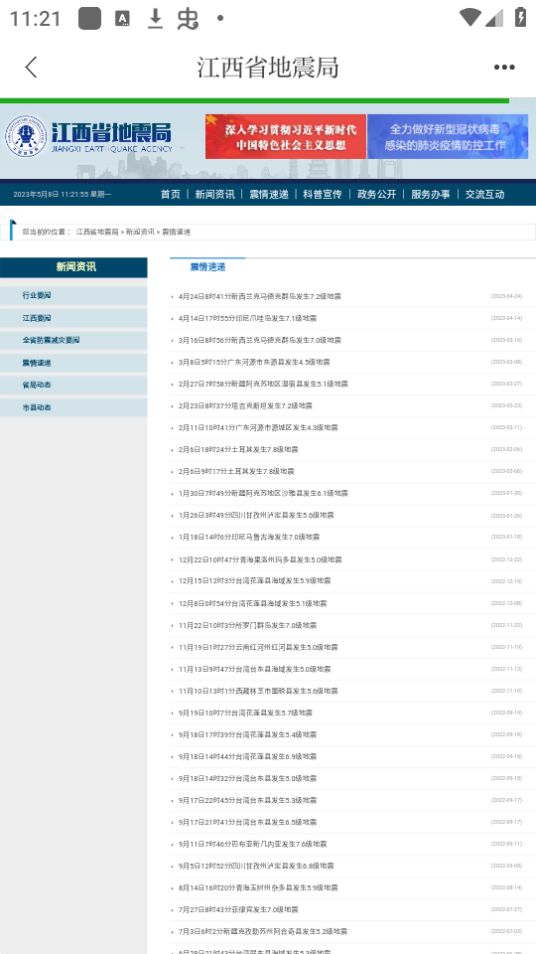Open 新闻资讯 in top navigation bar

[x=215, y=194]
